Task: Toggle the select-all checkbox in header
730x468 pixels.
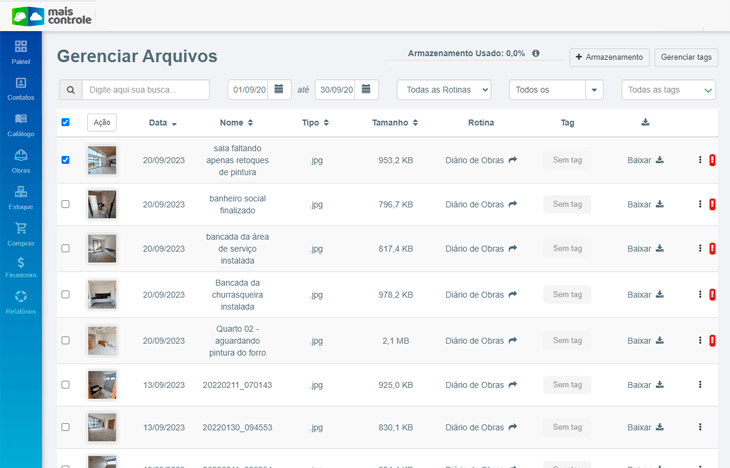Action: tap(66, 122)
